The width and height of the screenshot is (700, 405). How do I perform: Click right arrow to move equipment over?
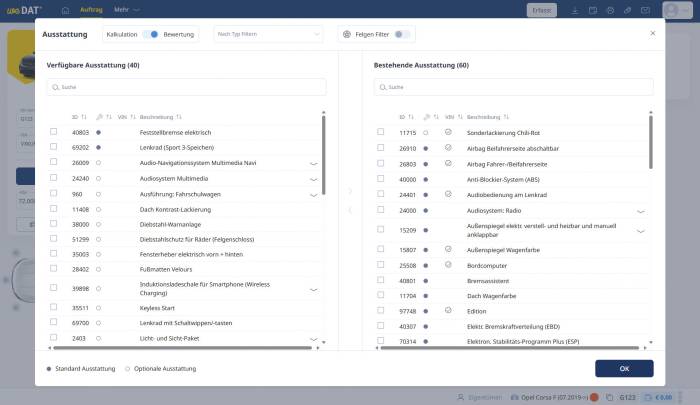(349, 191)
